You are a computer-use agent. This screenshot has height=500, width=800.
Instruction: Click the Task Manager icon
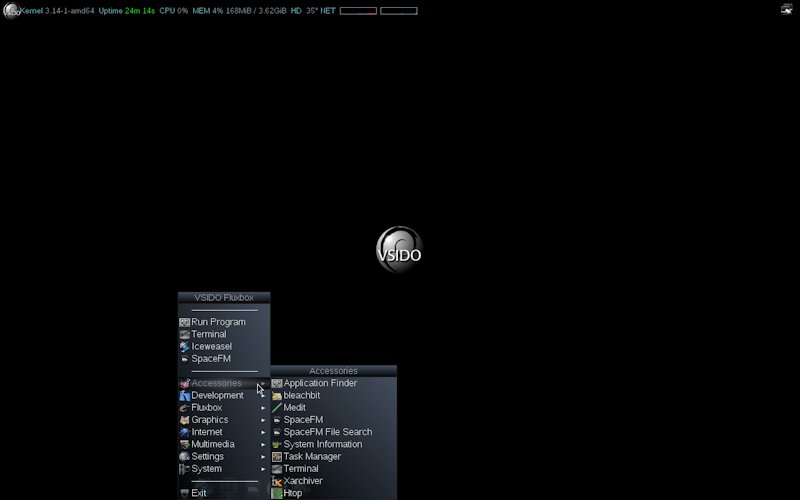point(277,457)
